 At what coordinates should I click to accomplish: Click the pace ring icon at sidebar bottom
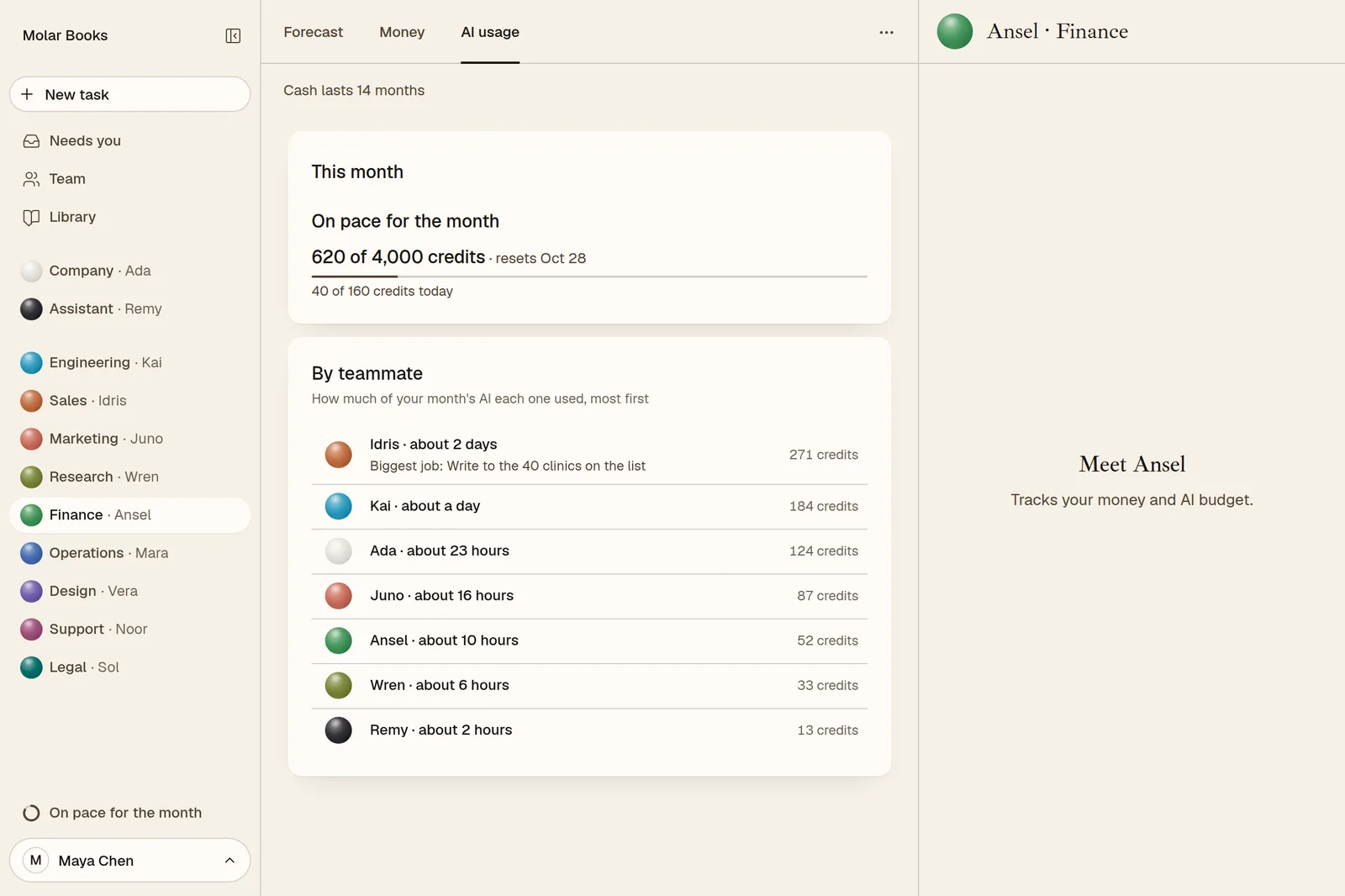coord(31,813)
